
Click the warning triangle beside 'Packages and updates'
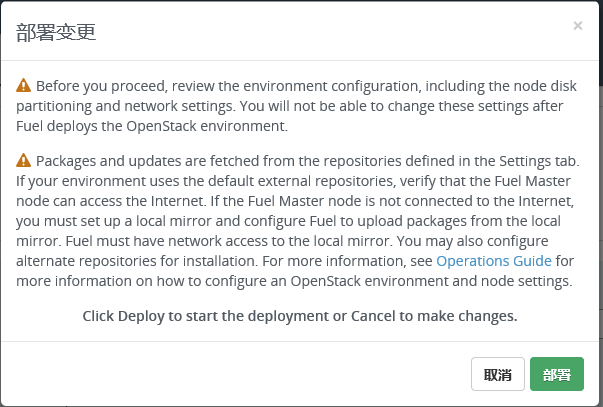(23, 160)
